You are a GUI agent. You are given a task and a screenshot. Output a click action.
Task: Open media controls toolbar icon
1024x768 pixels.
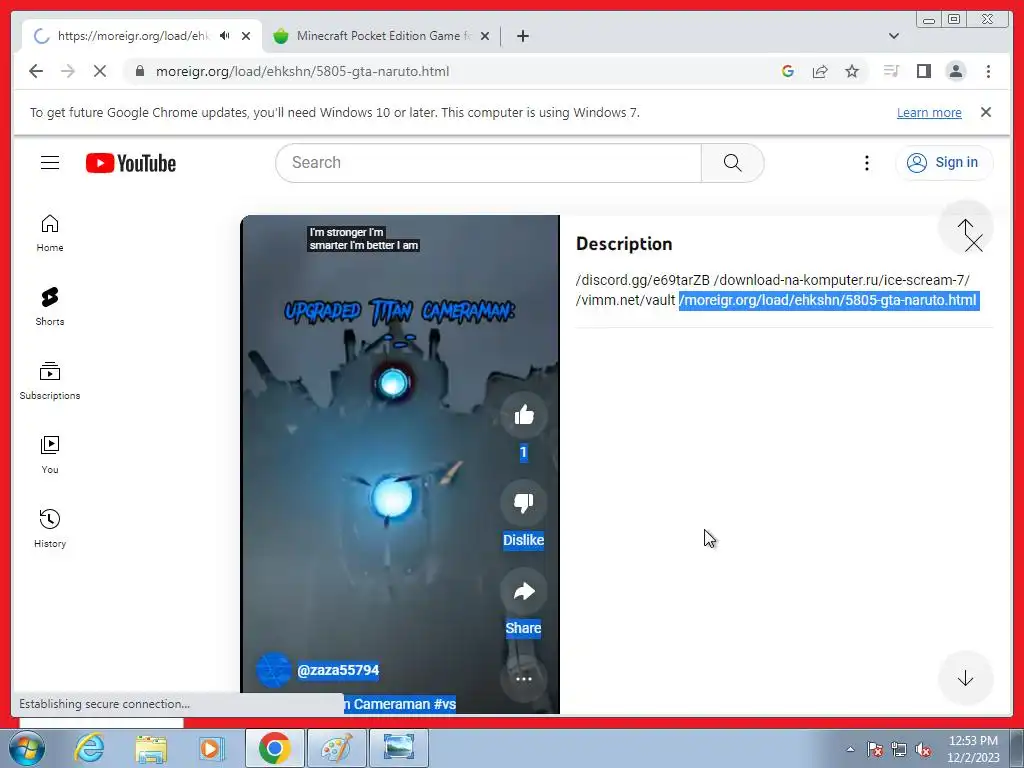tap(891, 71)
